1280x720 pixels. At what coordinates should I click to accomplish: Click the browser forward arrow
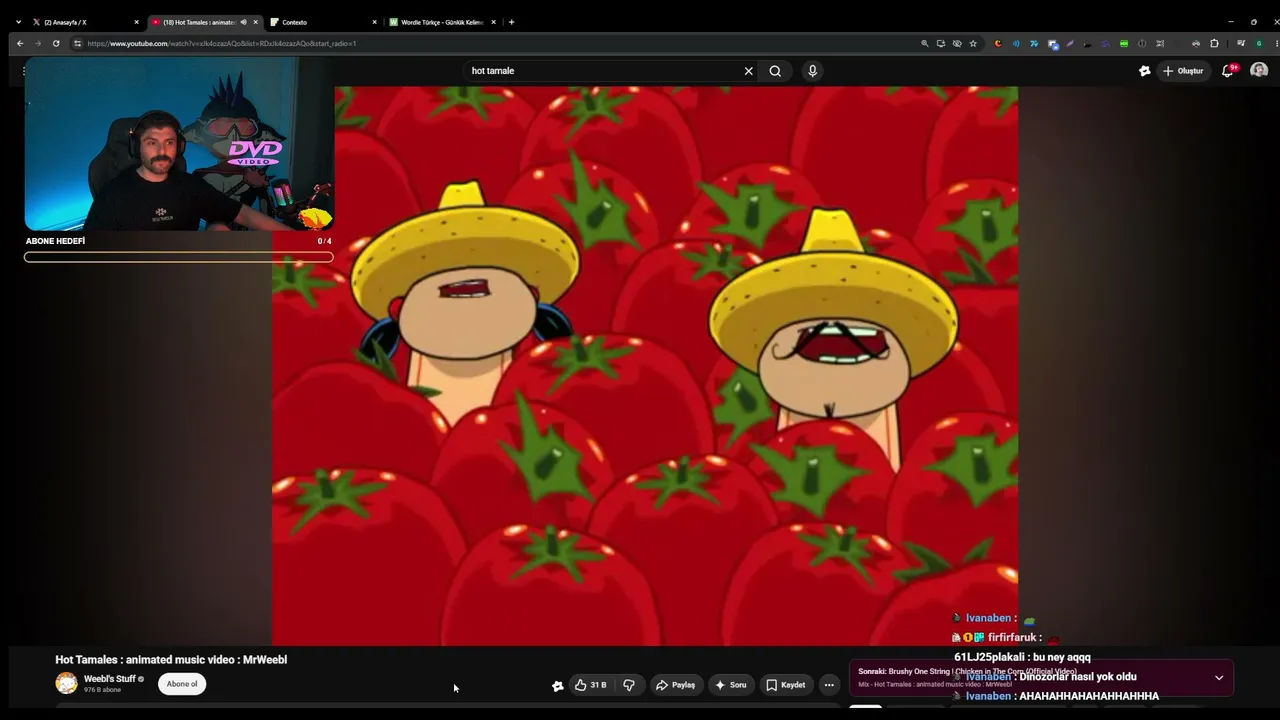point(38,43)
